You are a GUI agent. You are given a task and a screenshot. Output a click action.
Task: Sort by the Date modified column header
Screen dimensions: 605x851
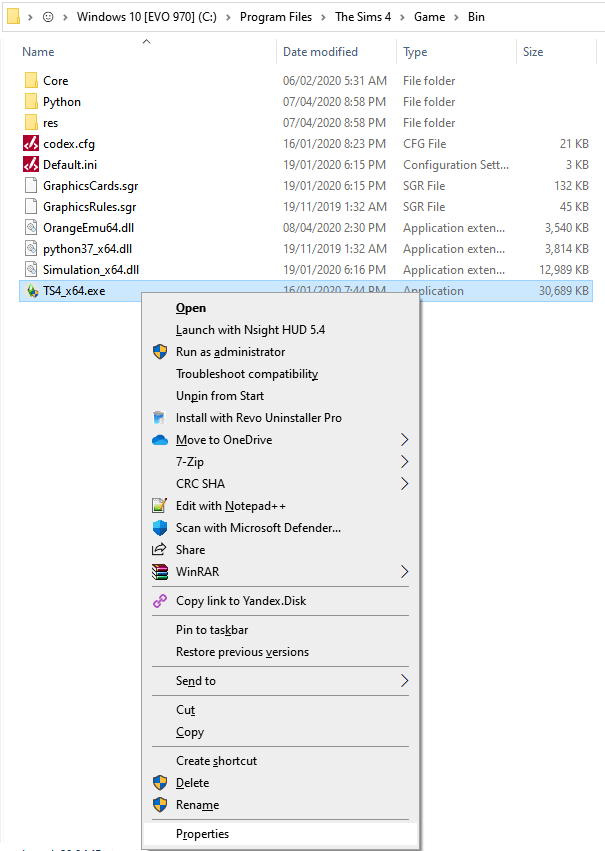click(320, 52)
